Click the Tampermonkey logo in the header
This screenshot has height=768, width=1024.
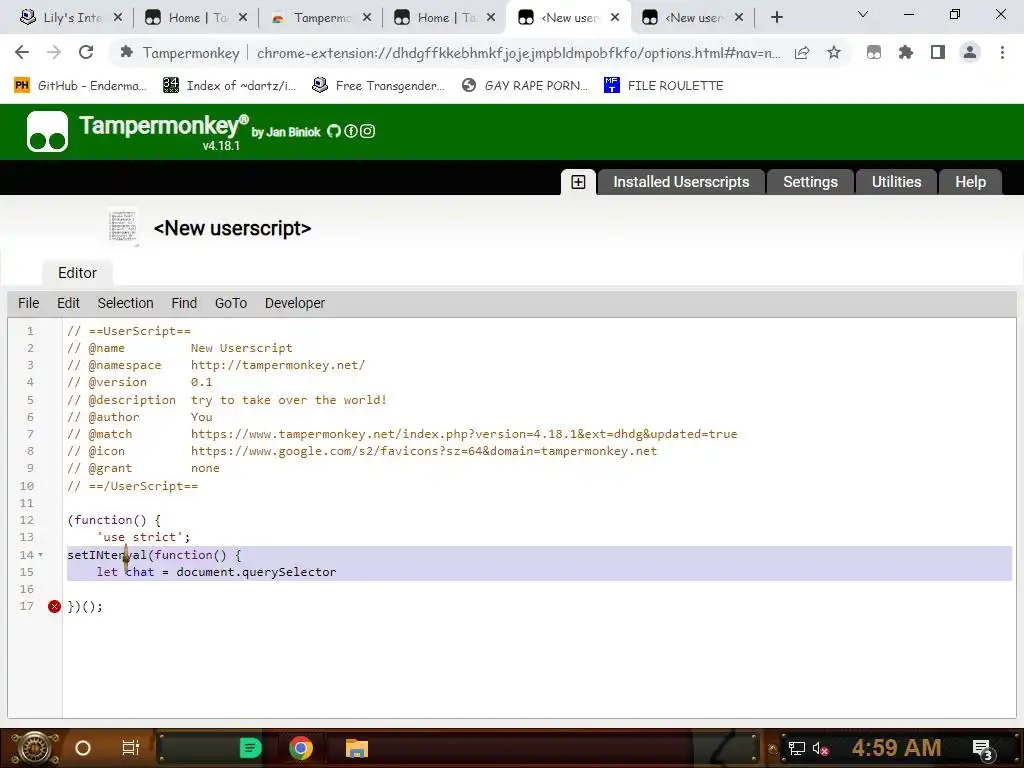tap(47, 131)
